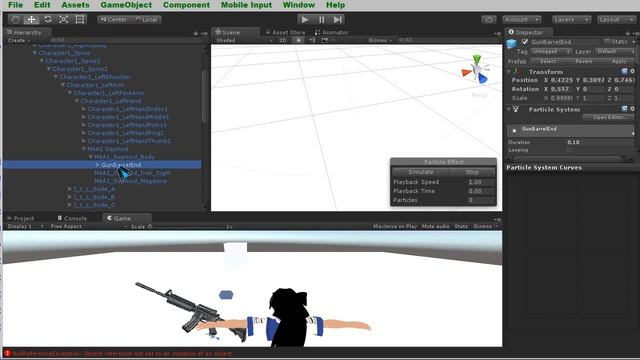Select the Rect transform tool
Image resolution: width=640 pixels, height=360 pixels.
point(80,19)
